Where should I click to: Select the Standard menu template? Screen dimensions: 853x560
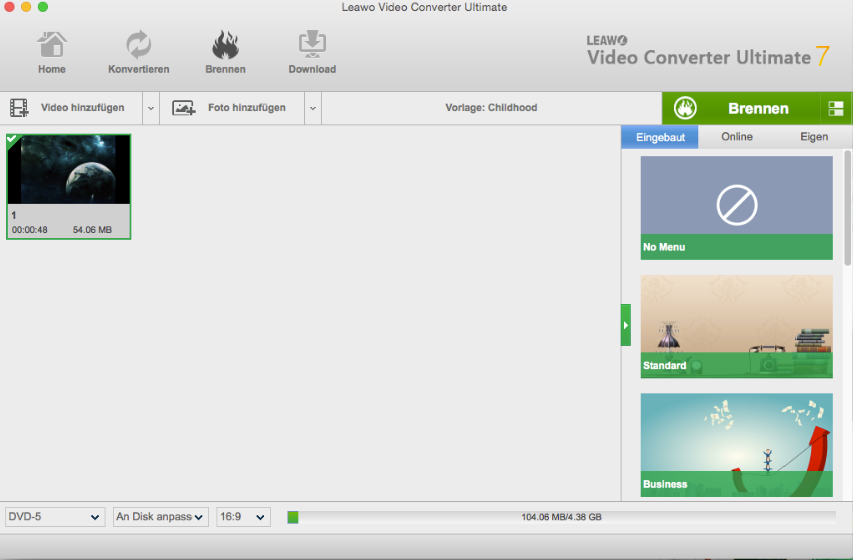[736, 326]
